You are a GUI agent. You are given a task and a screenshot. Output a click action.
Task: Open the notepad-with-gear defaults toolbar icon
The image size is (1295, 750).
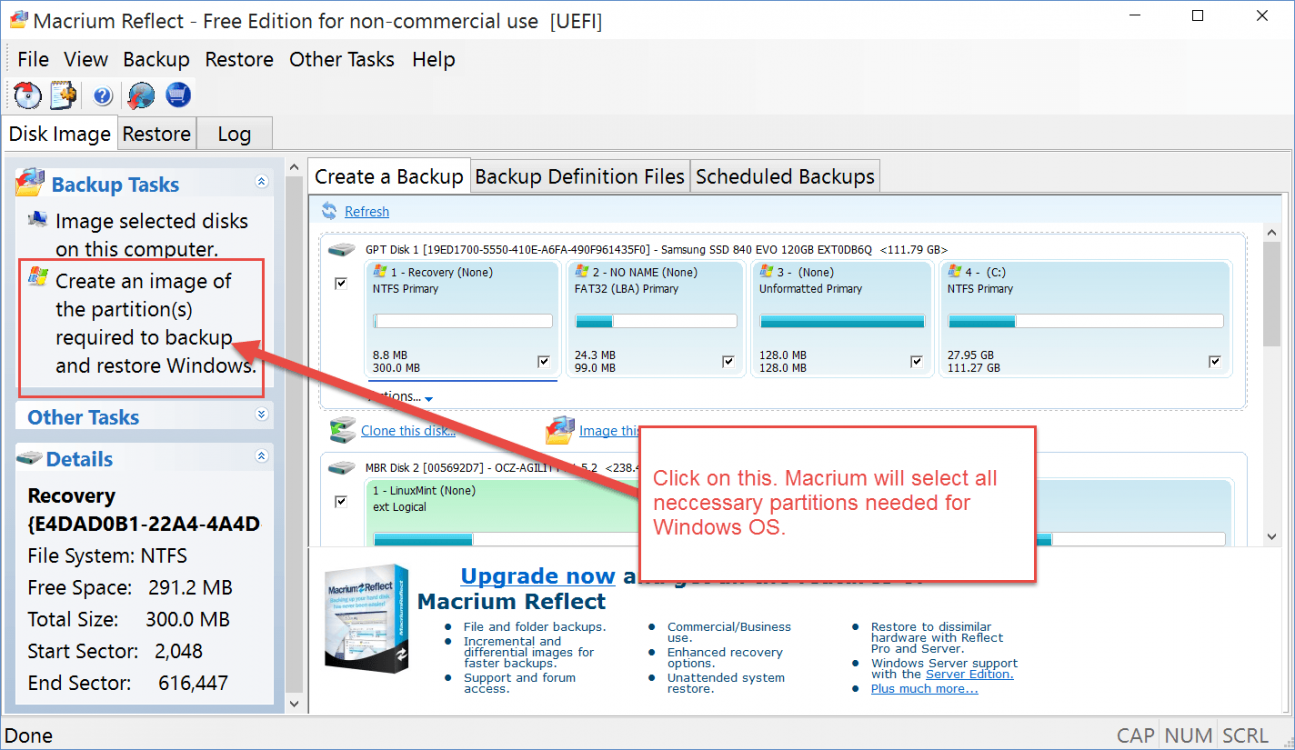[64, 95]
